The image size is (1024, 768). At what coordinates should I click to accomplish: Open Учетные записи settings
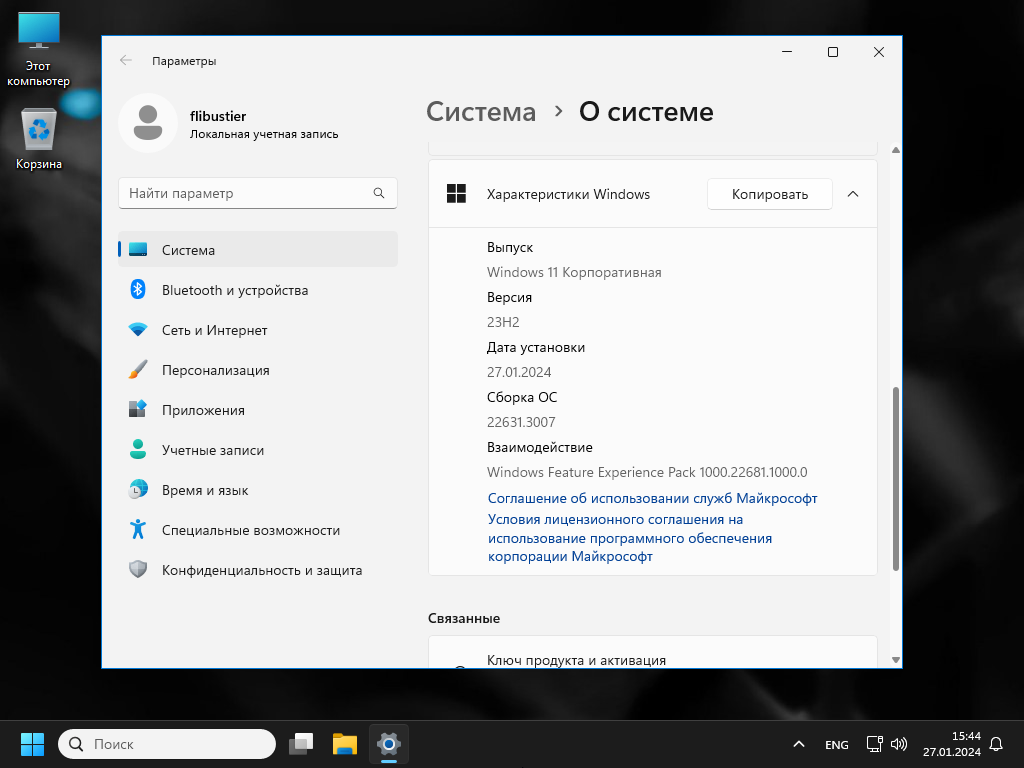[x=258, y=449]
